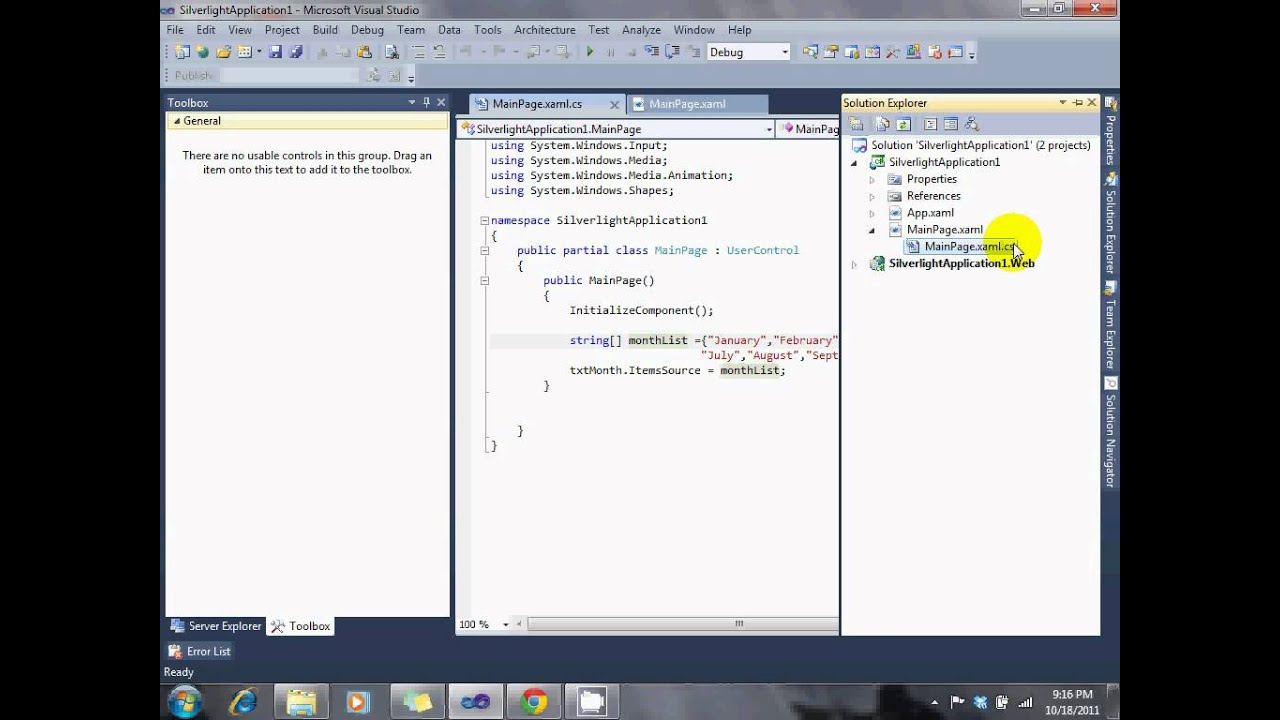Open the Team Explorer side tab
The image size is (1280, 720).
[x=1110, y=326]
